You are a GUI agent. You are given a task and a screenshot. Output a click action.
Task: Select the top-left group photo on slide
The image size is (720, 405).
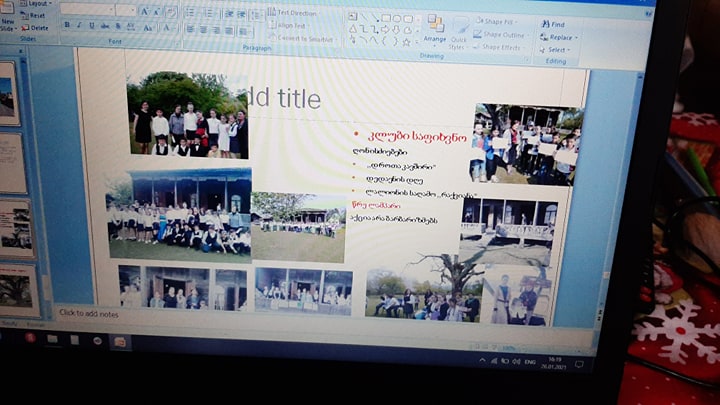pos(188,114)
